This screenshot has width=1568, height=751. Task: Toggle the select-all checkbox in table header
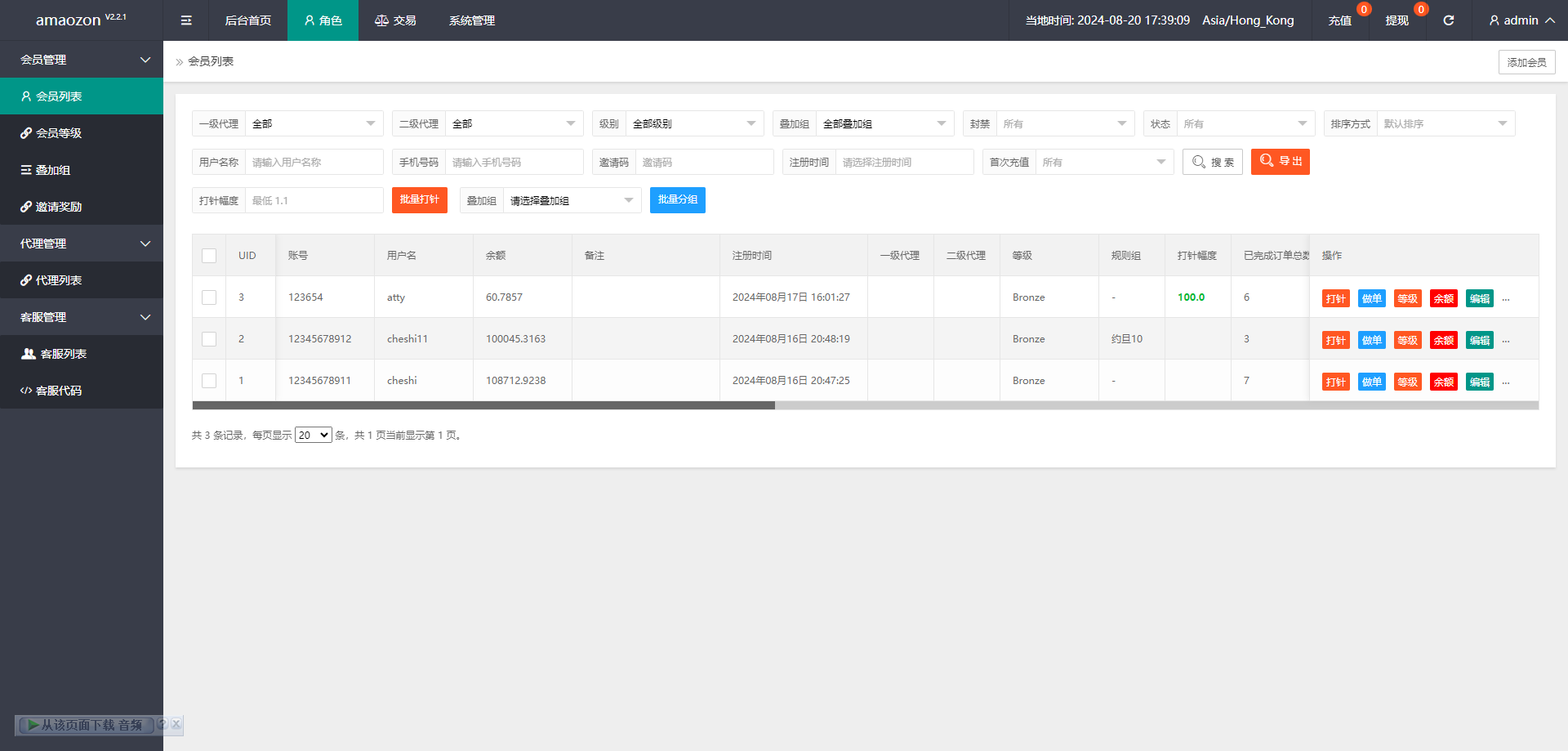(209, 256)
